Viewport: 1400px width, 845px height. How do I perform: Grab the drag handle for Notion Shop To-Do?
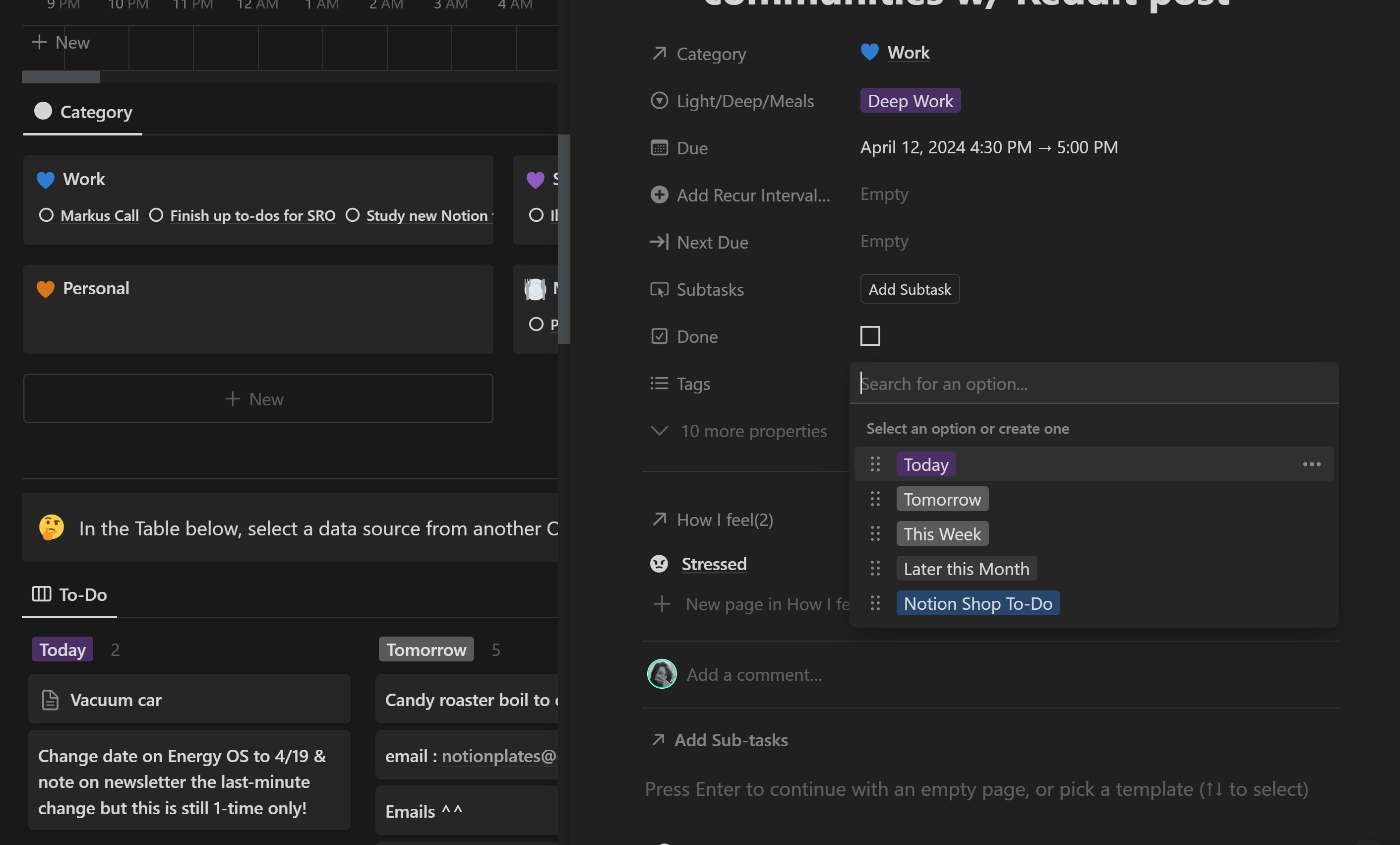coord(875,603)
